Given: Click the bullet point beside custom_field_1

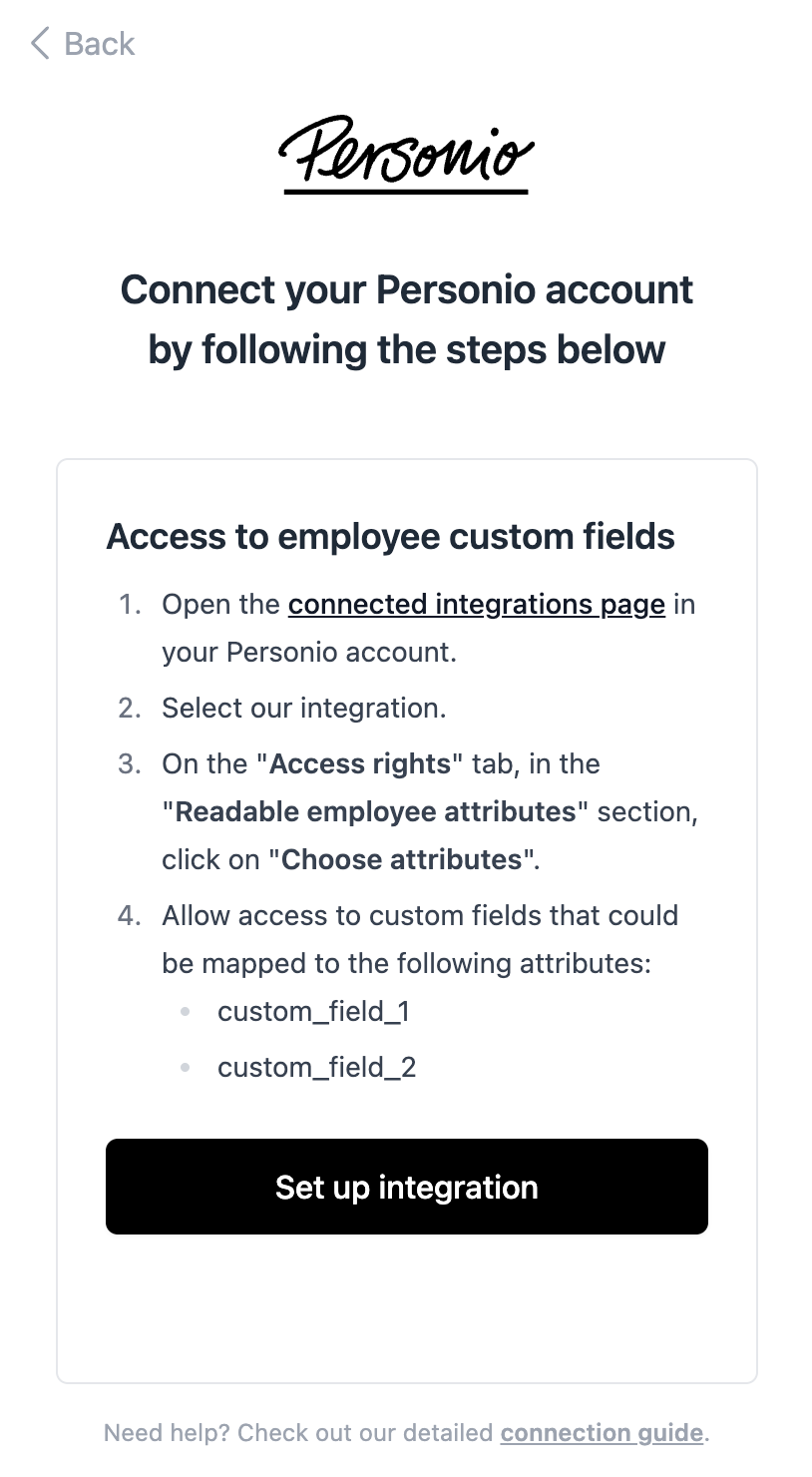Looking at the screenshot, I should click(x=185, y=1012).
